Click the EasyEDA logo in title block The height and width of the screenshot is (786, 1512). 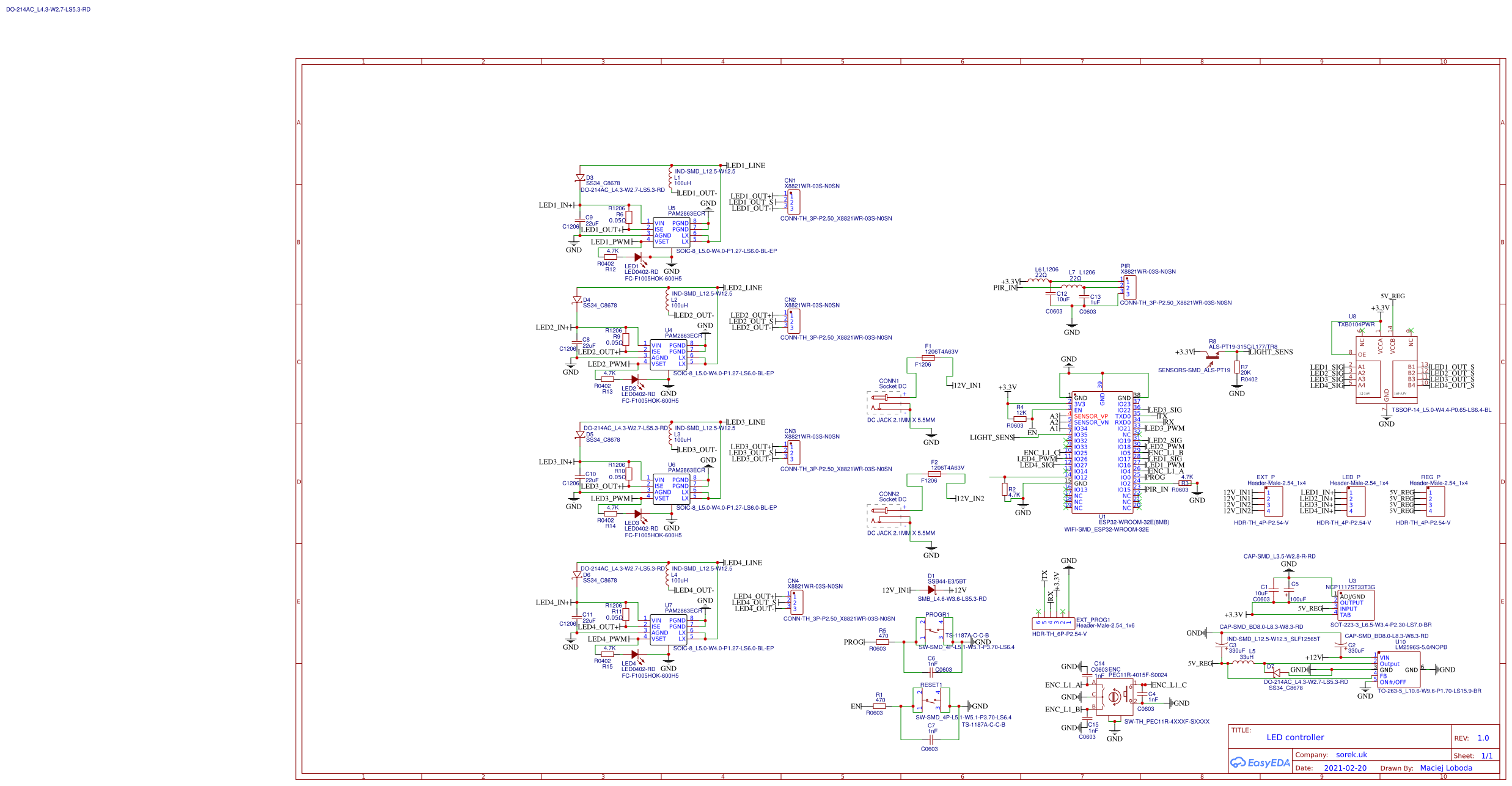[1260, 762]
